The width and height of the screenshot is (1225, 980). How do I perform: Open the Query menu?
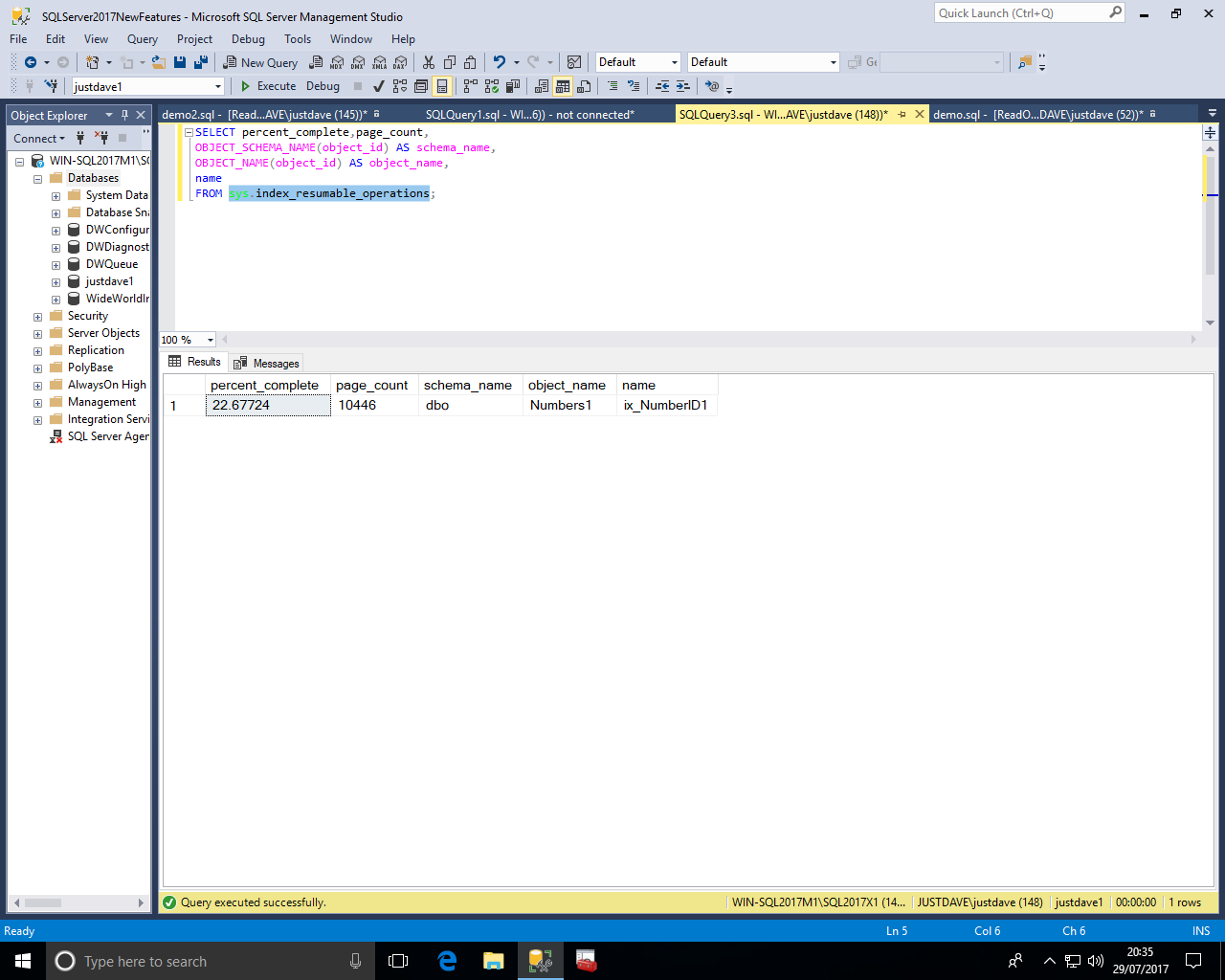142,39
